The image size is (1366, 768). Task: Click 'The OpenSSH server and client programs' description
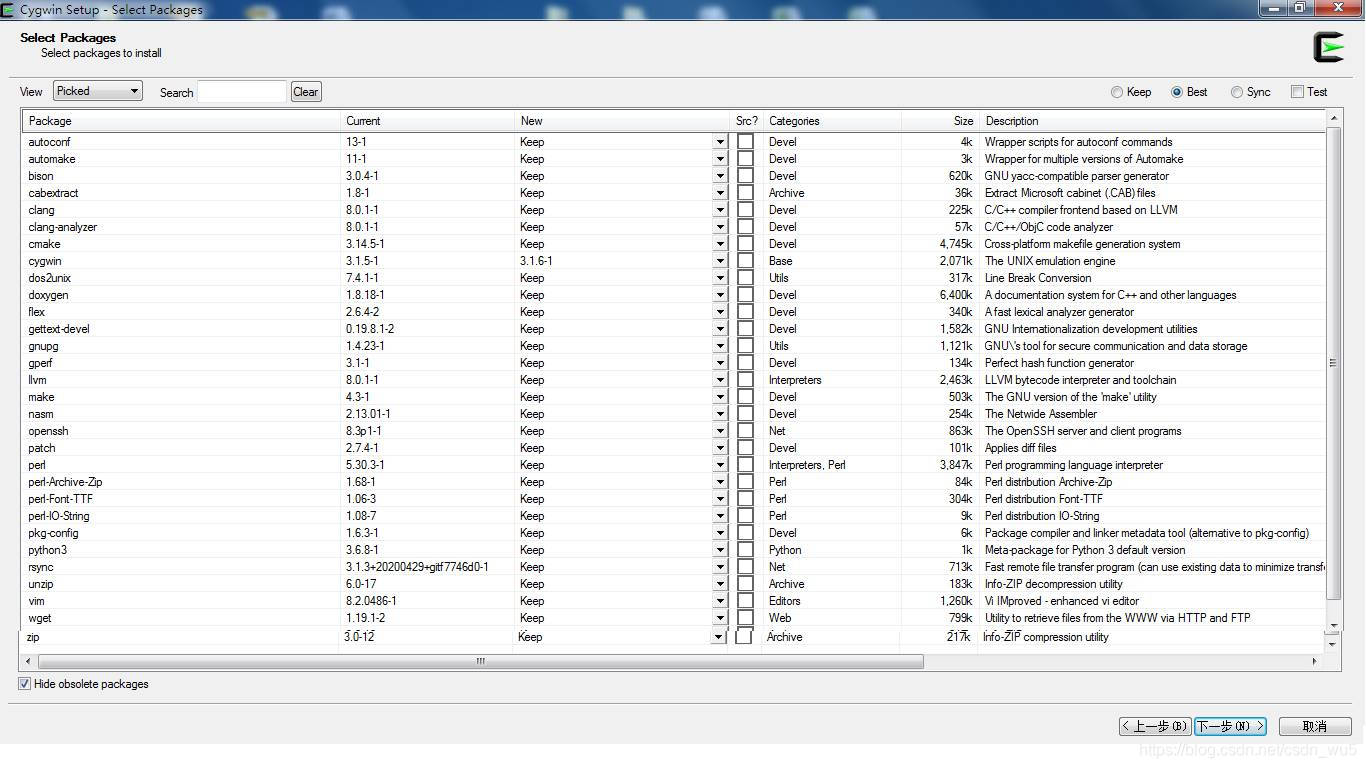click(x=1083, y=431)
